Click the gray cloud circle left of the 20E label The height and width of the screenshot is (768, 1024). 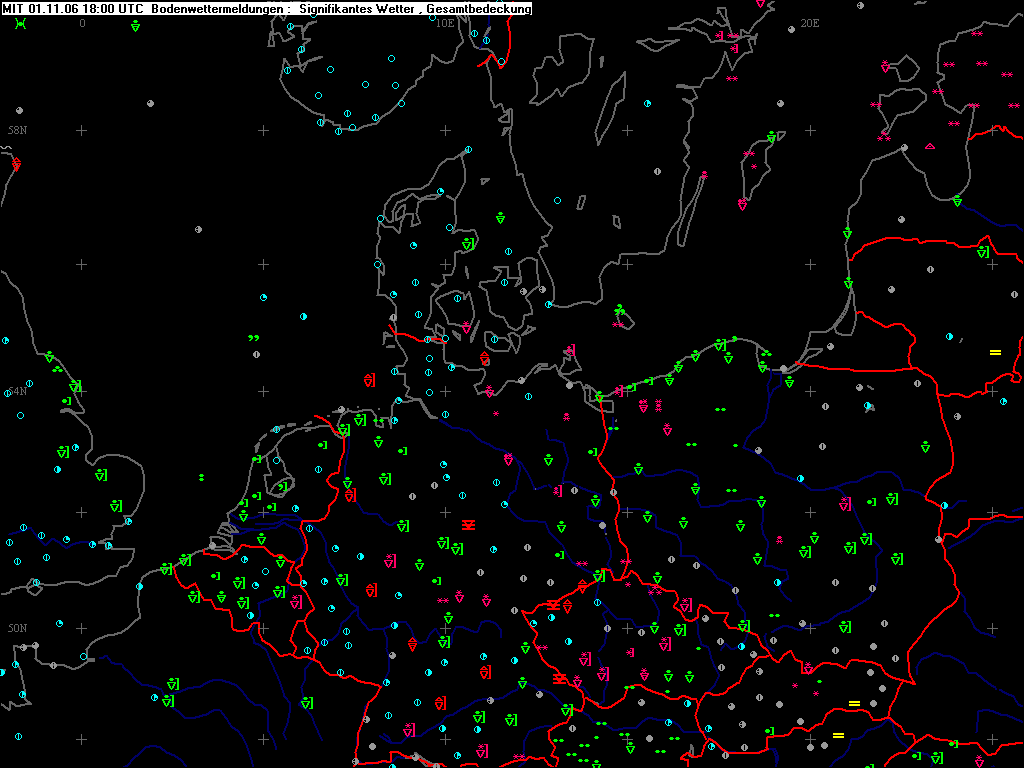pyautogui.click(x=792, y=29)
